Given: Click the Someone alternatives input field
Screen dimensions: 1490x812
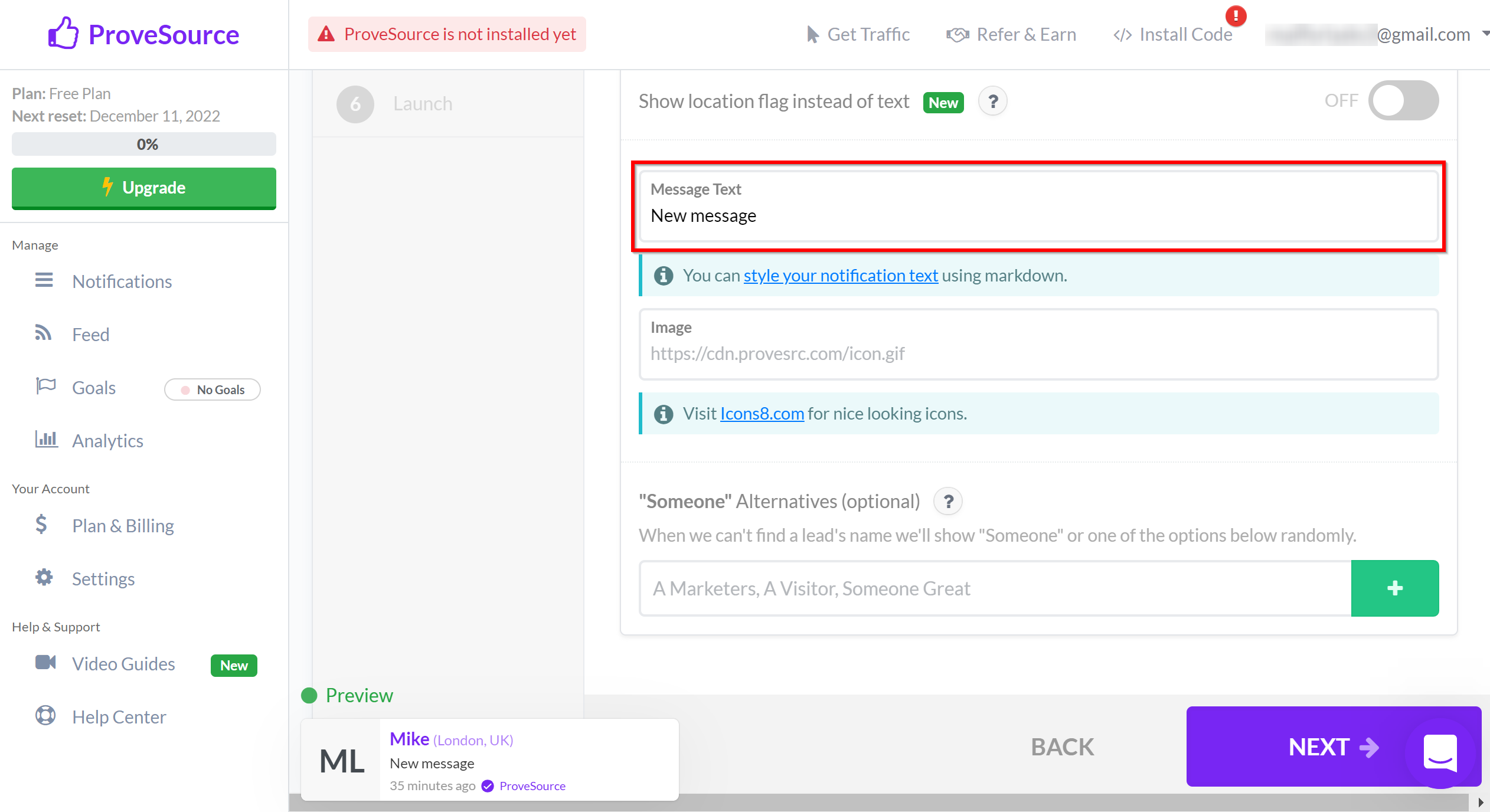Looking at the screenshot, I should point(995,588).
